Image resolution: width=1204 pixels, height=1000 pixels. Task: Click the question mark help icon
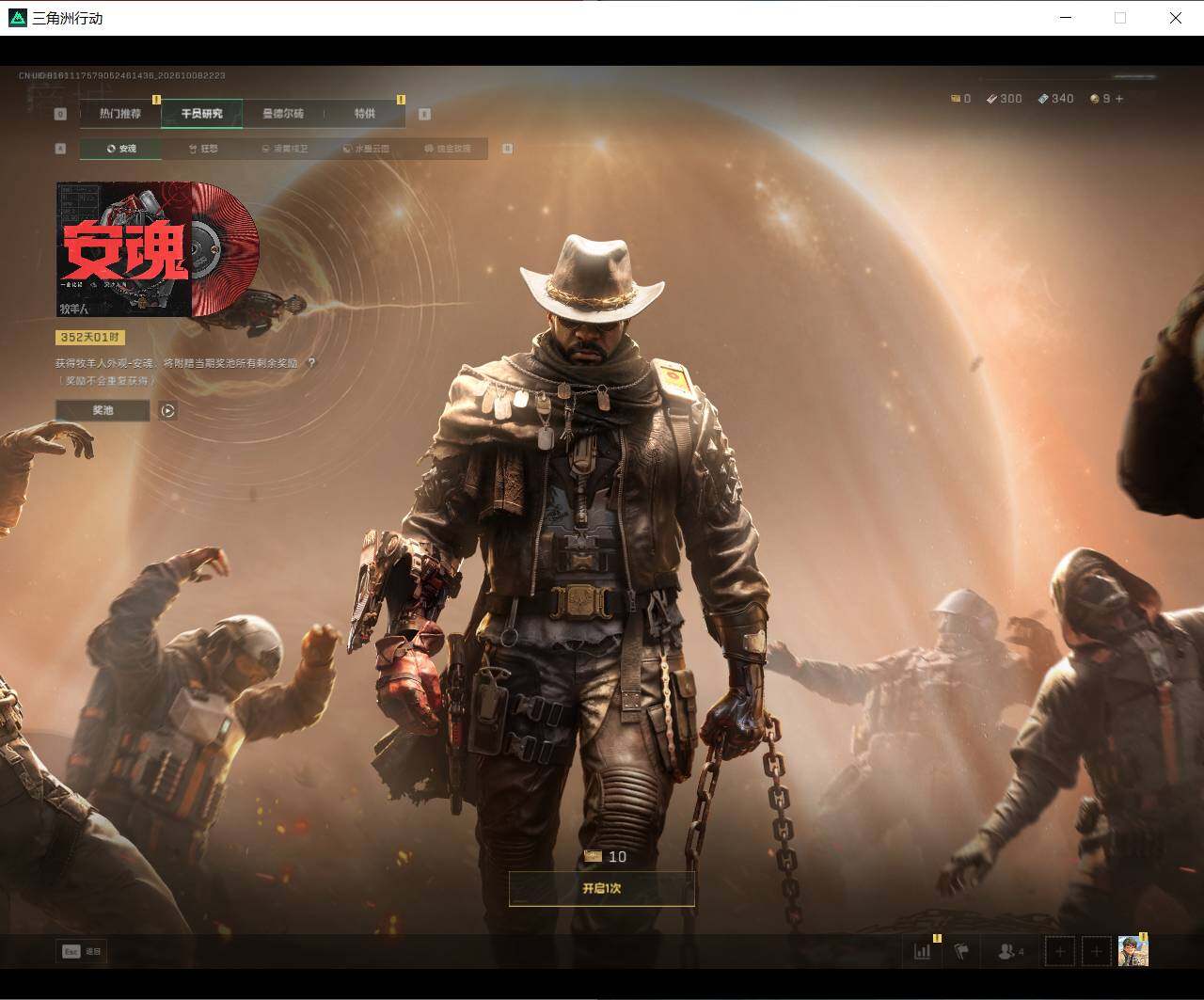coord(311,363)
